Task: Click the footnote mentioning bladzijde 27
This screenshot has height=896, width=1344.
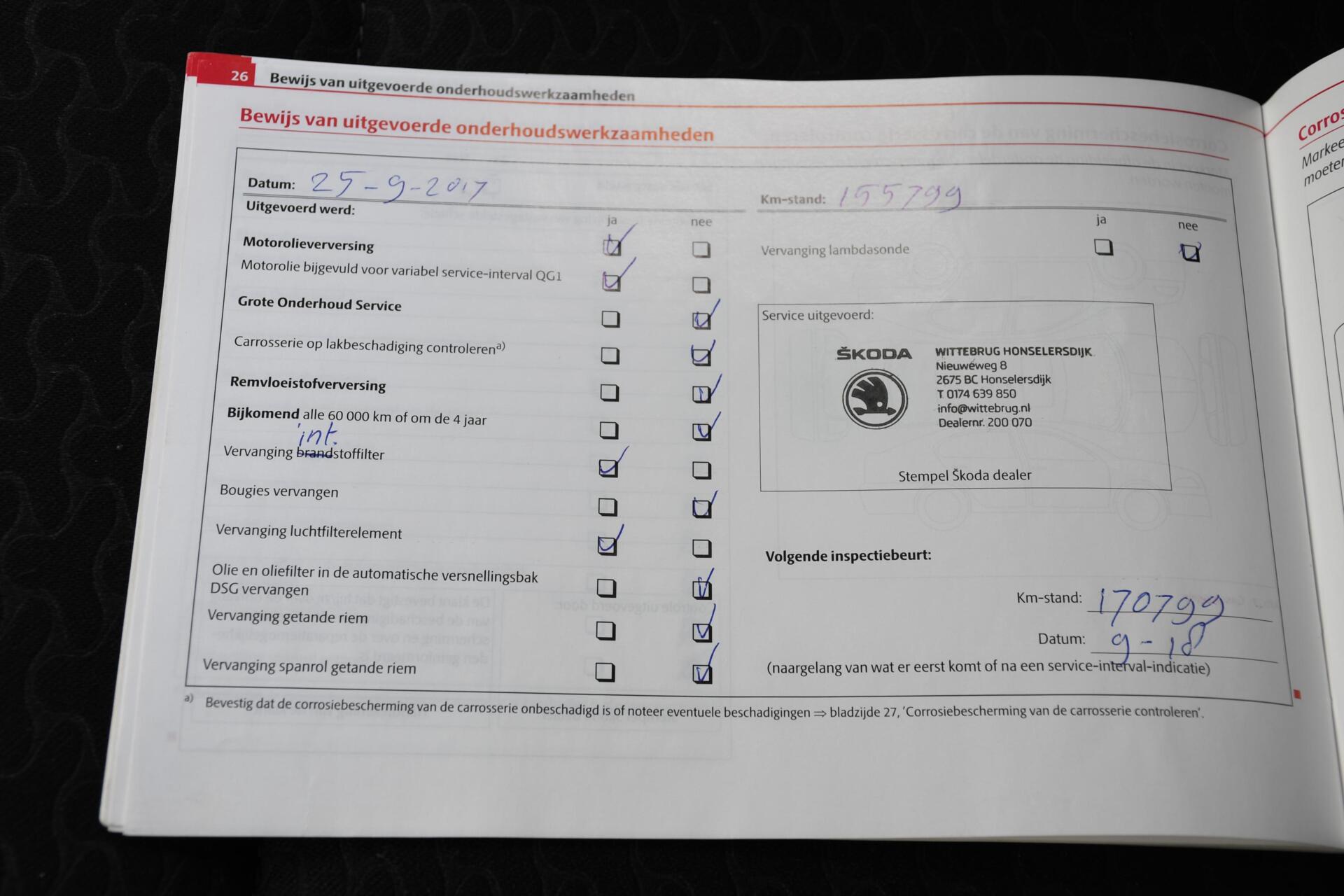Action: click(x=704, y=708)
